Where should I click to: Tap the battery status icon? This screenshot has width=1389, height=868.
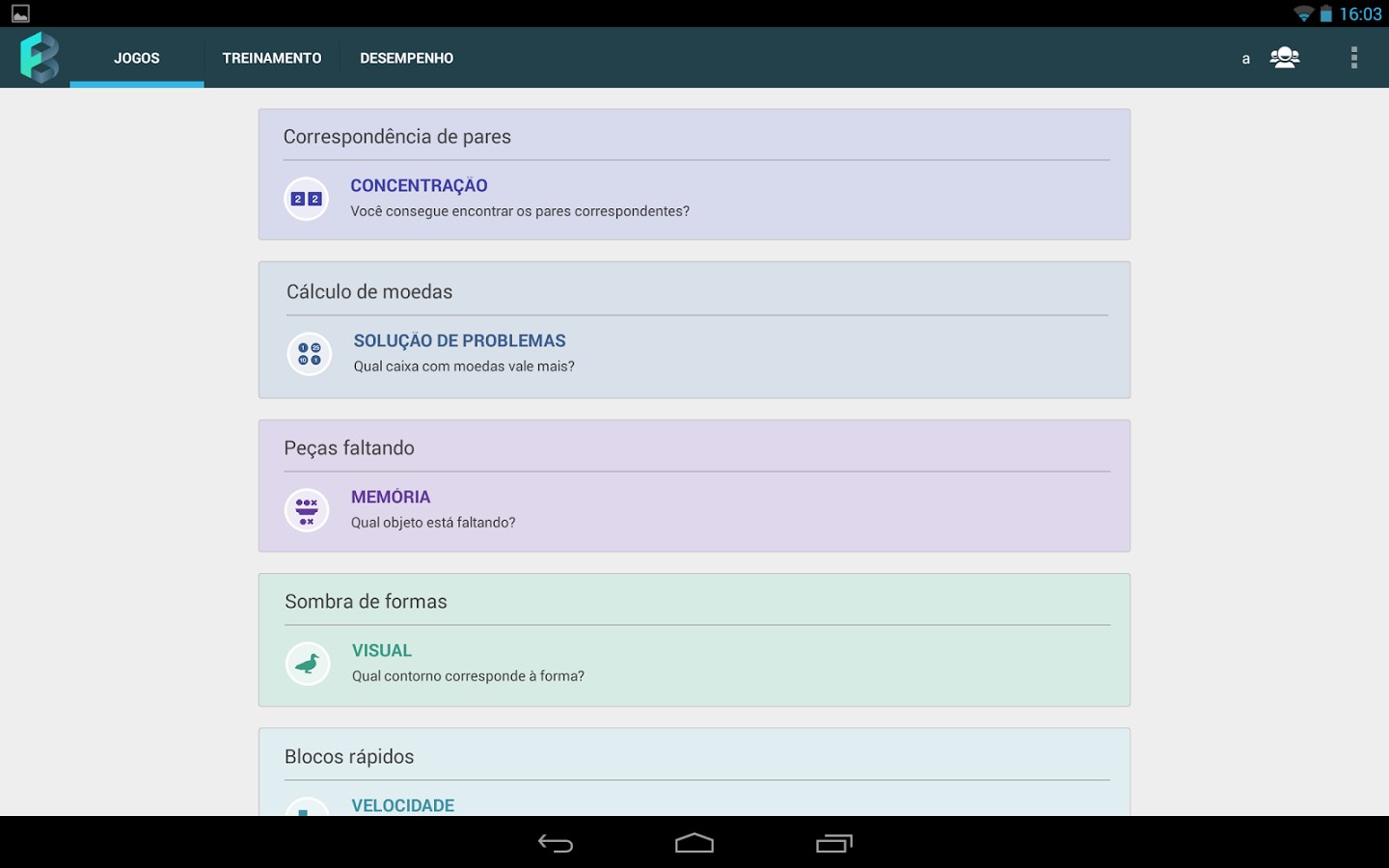pyautogui.click(x=1326, y=14)
